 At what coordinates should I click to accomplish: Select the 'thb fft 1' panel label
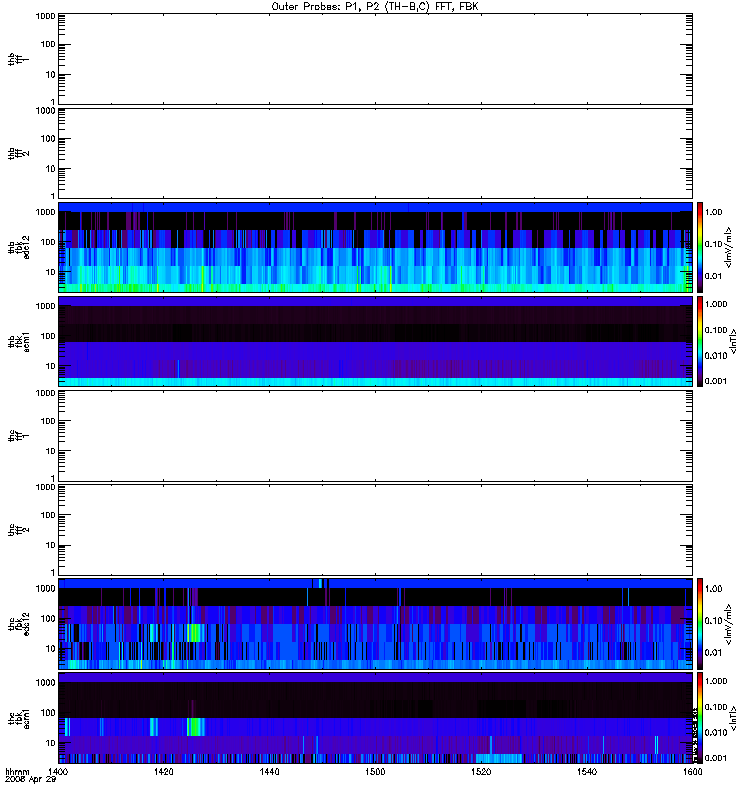click(x=18, y=59)
